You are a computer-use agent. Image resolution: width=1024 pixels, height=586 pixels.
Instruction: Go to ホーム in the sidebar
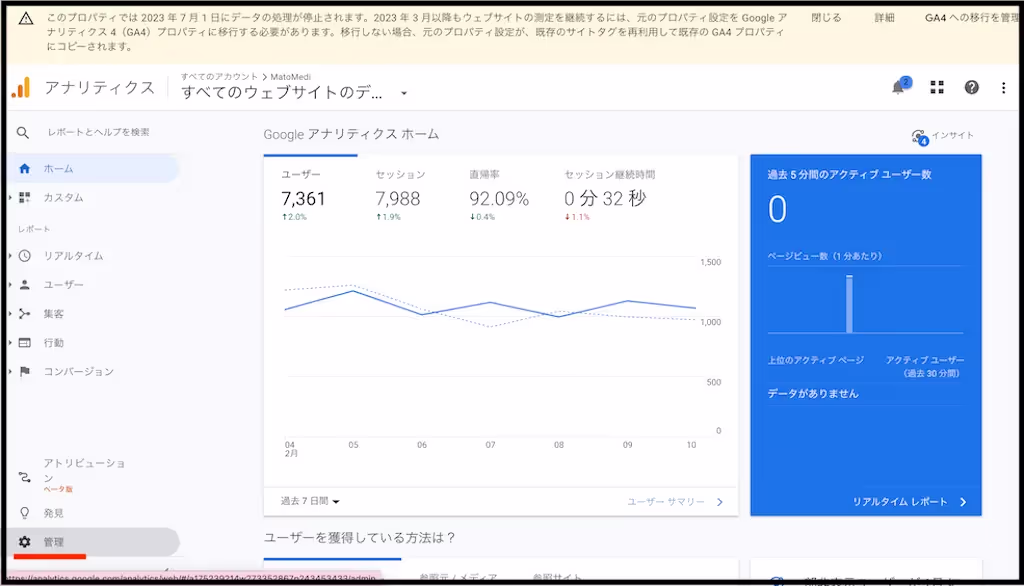(x=95, y=169)
